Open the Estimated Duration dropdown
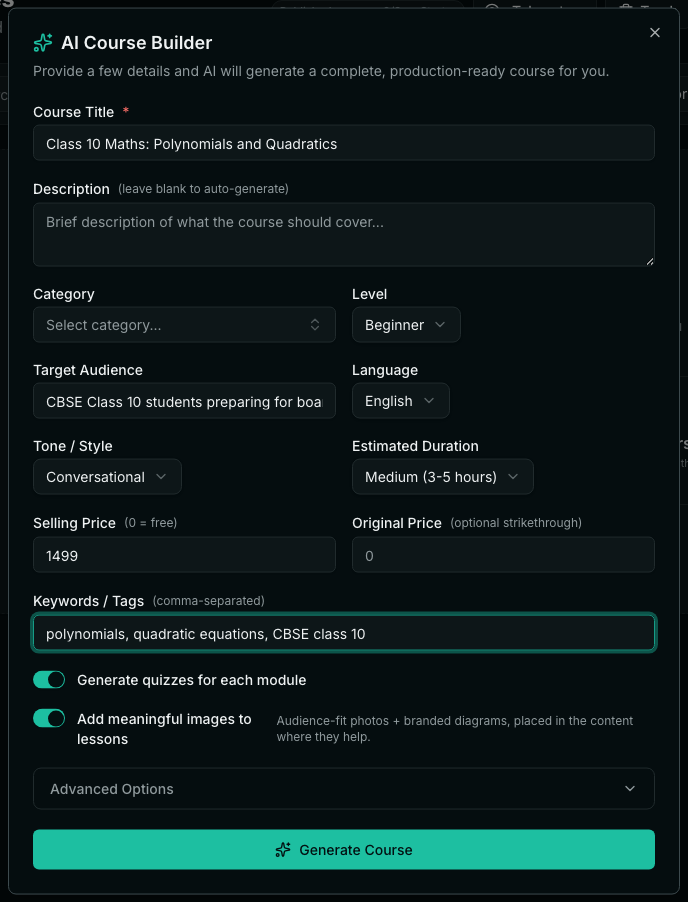This screenshot has height=902, width=688. [x=443, y=476]
